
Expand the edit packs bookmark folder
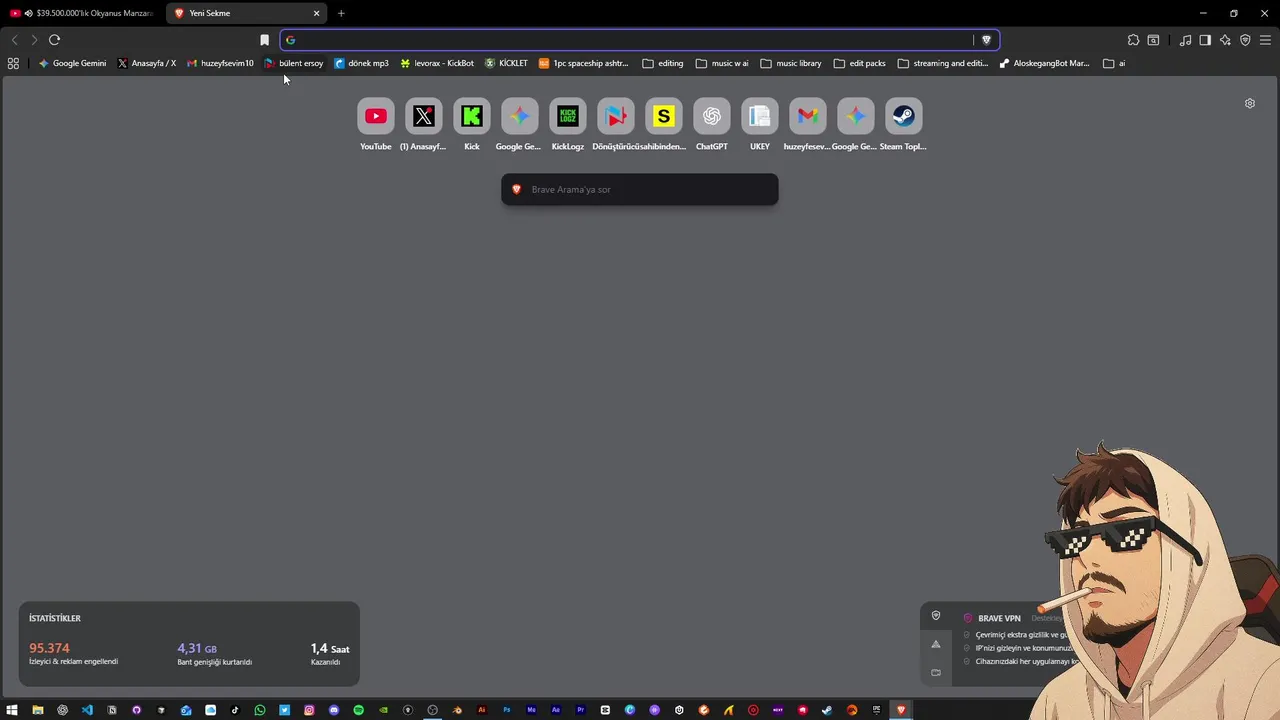(x=860, y=63)
